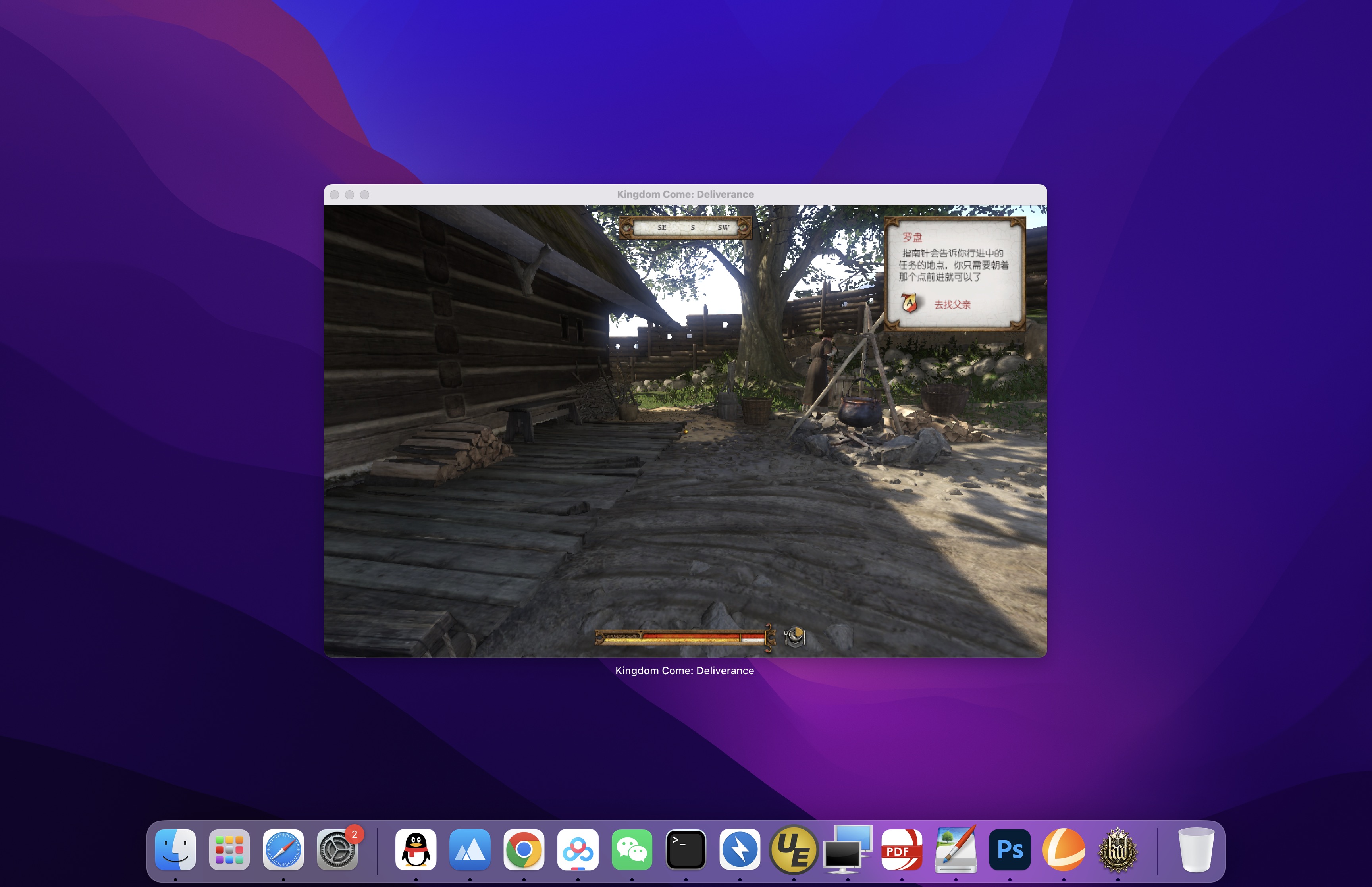Click the compass tutorial description paragraph
The image size is (1372, 887).
tap(954, 265)
